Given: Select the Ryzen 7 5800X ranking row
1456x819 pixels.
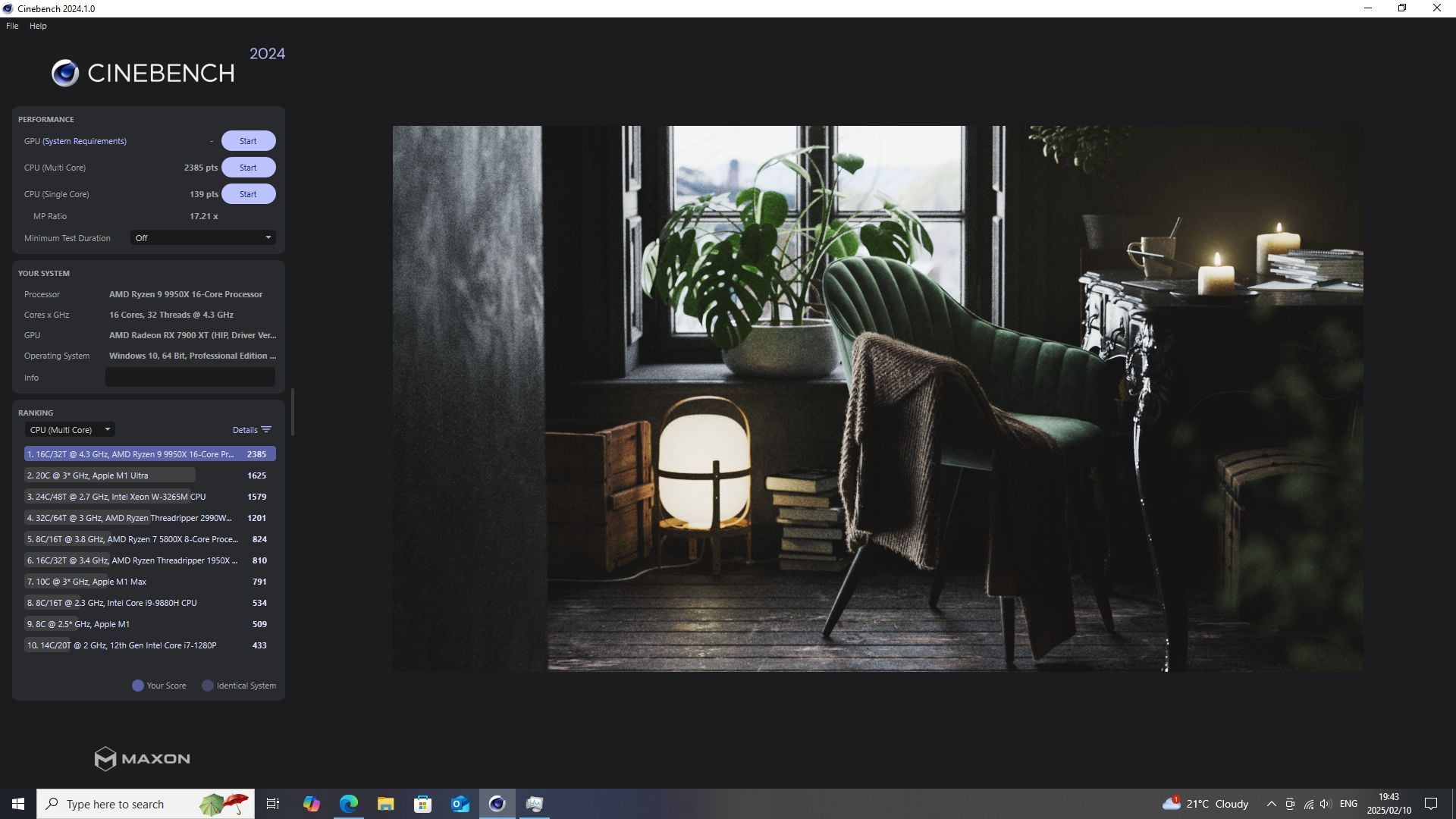Looking at the screenshot, I should 149,539.
